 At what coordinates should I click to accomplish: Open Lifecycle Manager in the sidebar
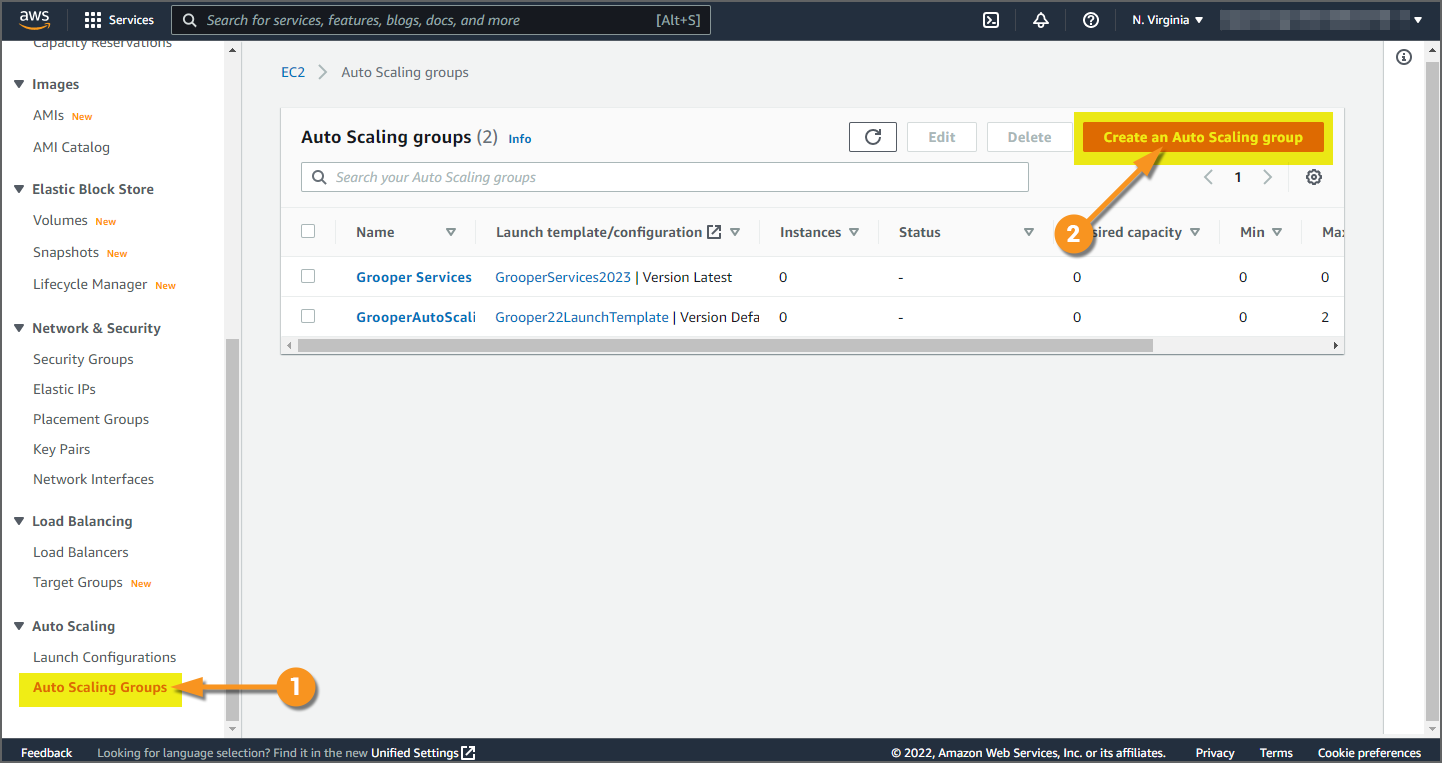[x=90, y=284]
